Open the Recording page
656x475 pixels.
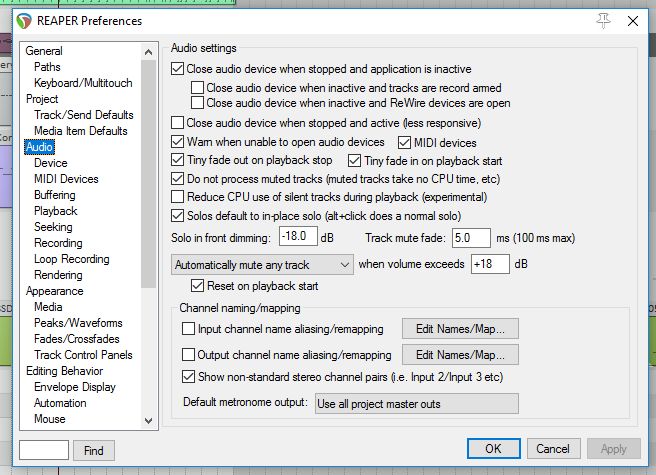coord(58,243)
